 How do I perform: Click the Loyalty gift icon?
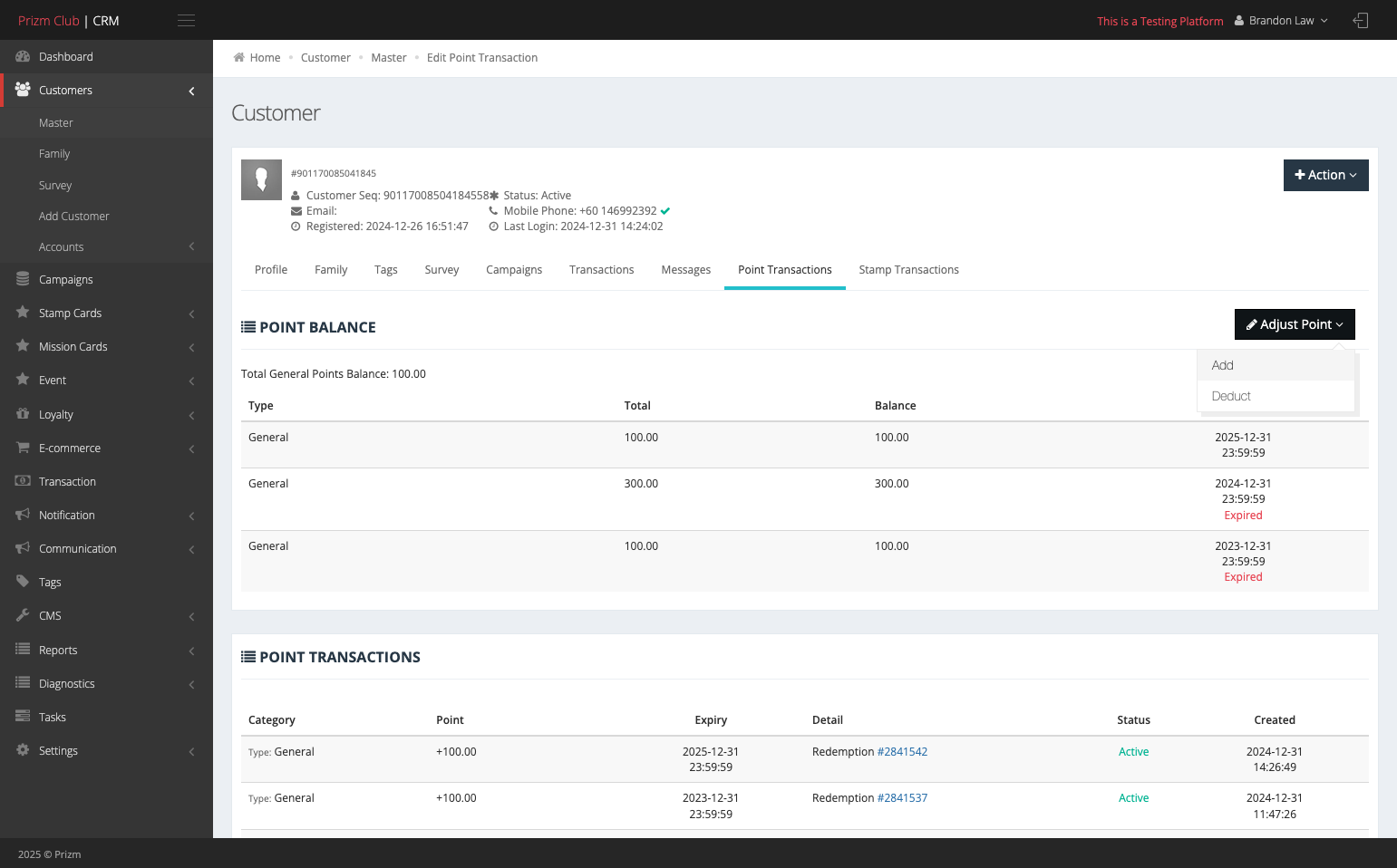point(23,414)
